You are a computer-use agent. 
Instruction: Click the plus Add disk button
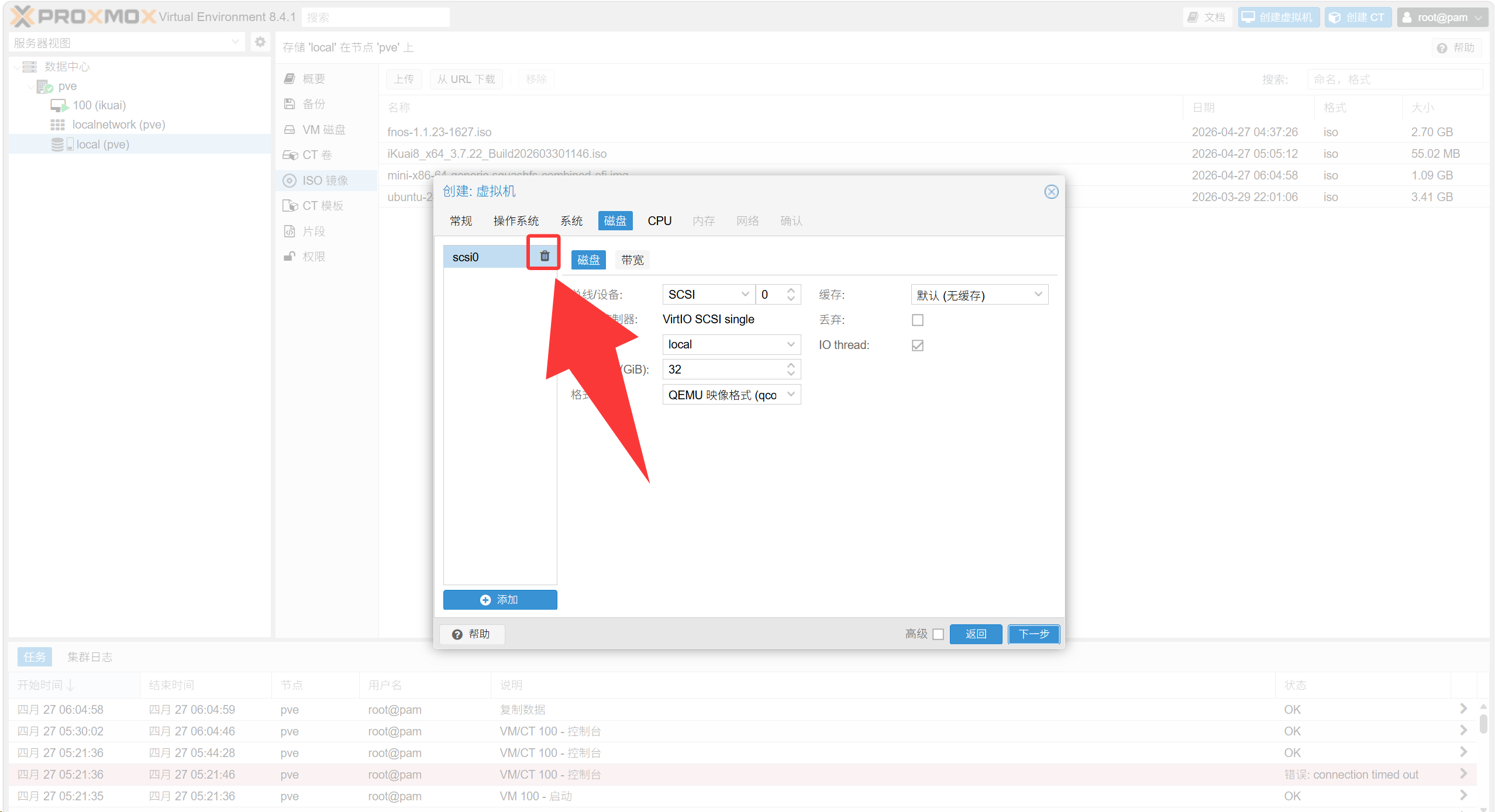(x=500, y=600)
